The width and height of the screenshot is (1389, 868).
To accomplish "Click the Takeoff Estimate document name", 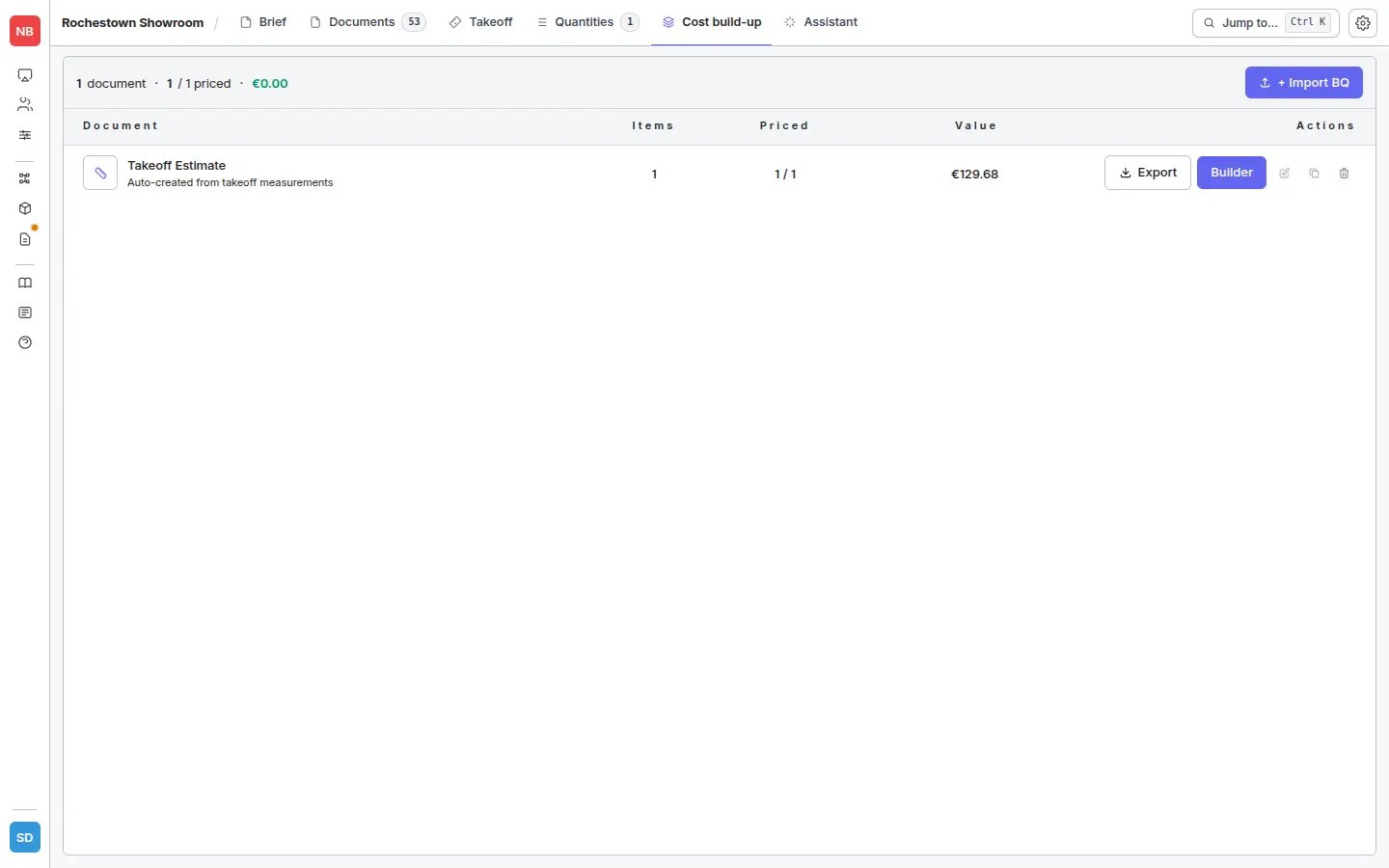I will click(177, 166).
